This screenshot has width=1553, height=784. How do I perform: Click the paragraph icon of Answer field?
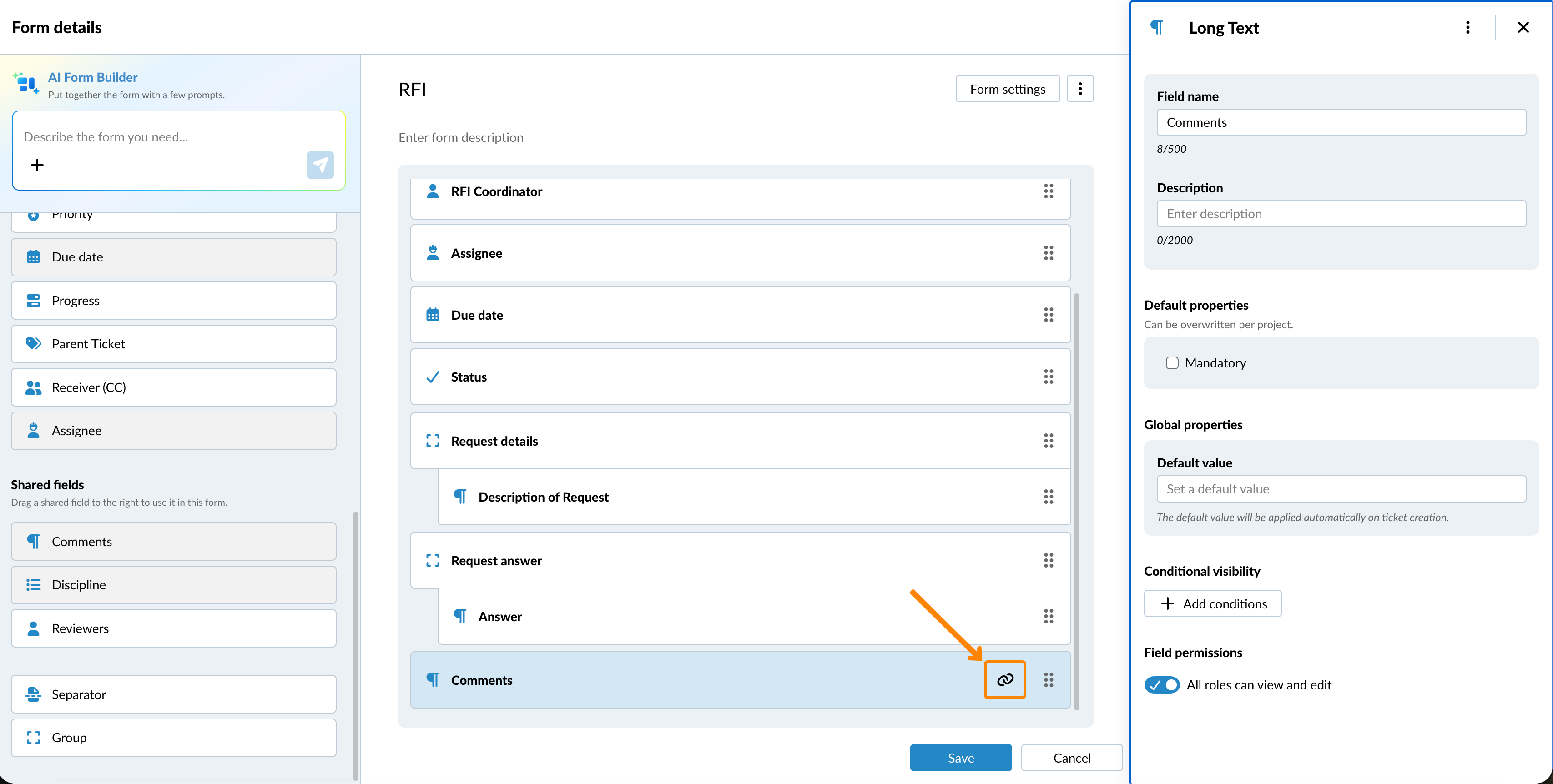coord(460,616)
